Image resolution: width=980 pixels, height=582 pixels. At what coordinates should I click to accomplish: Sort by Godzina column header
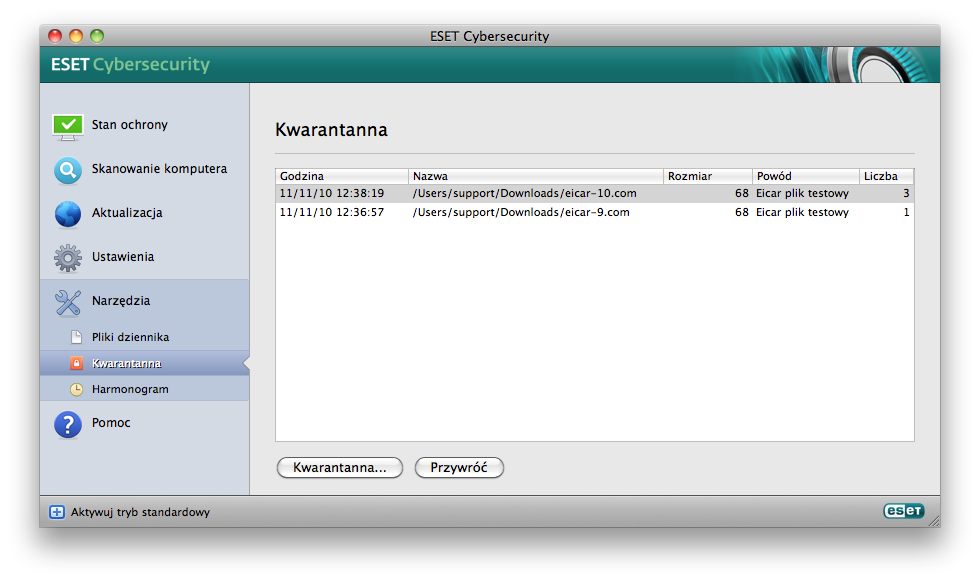pyautogui.click(x=342, y=176)
